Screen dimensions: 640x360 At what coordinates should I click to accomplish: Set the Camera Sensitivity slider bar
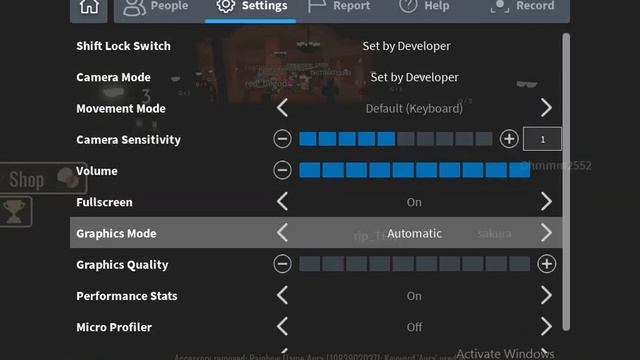(x=396, y=139)
